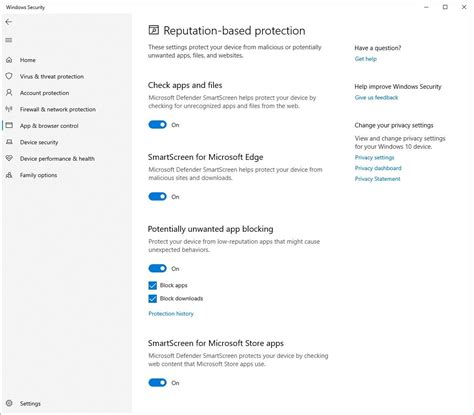Toggle Potentially unwanted app blocking switch

coord(157,268)
